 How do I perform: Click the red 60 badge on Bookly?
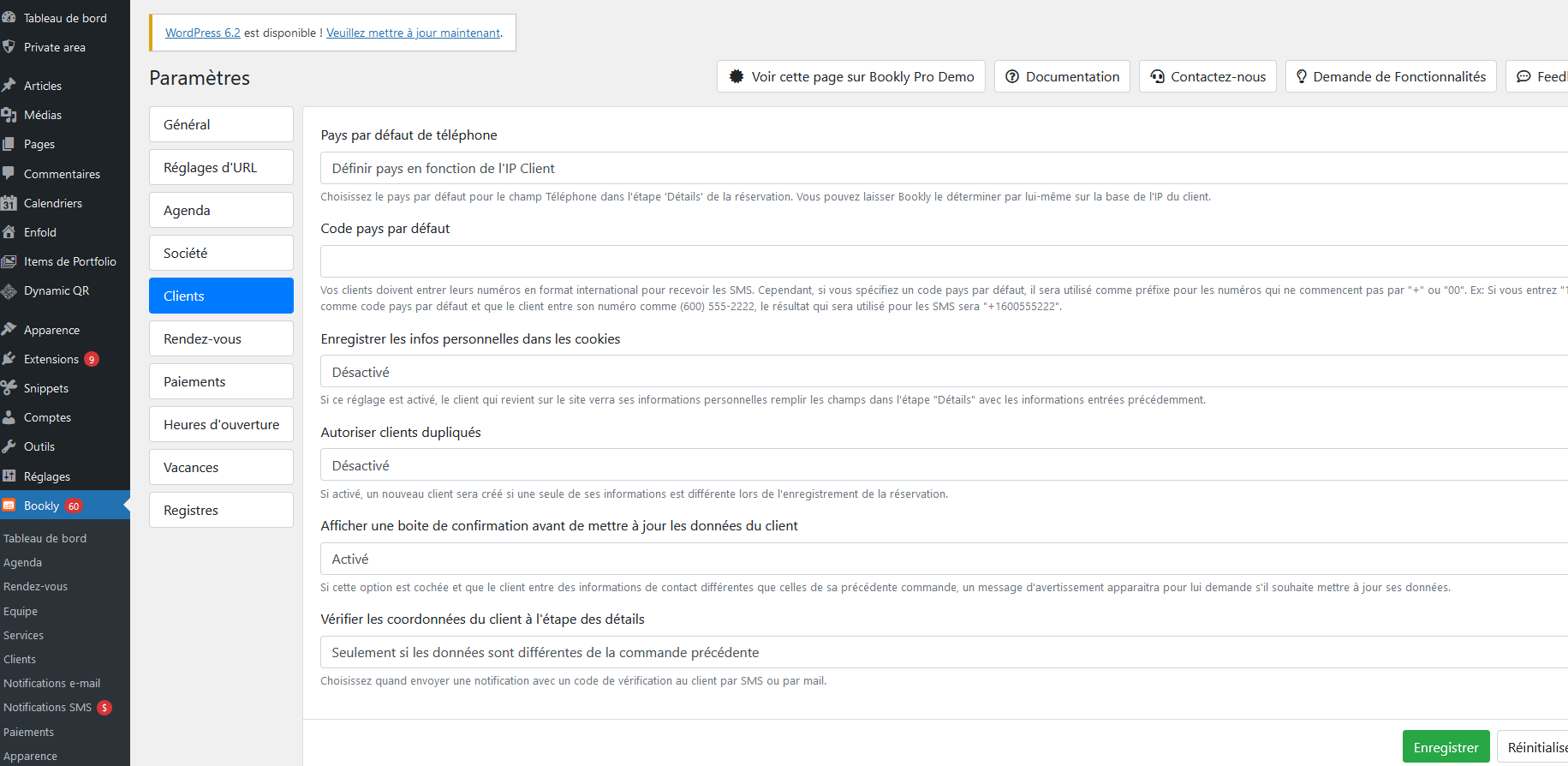pos(74,506)
